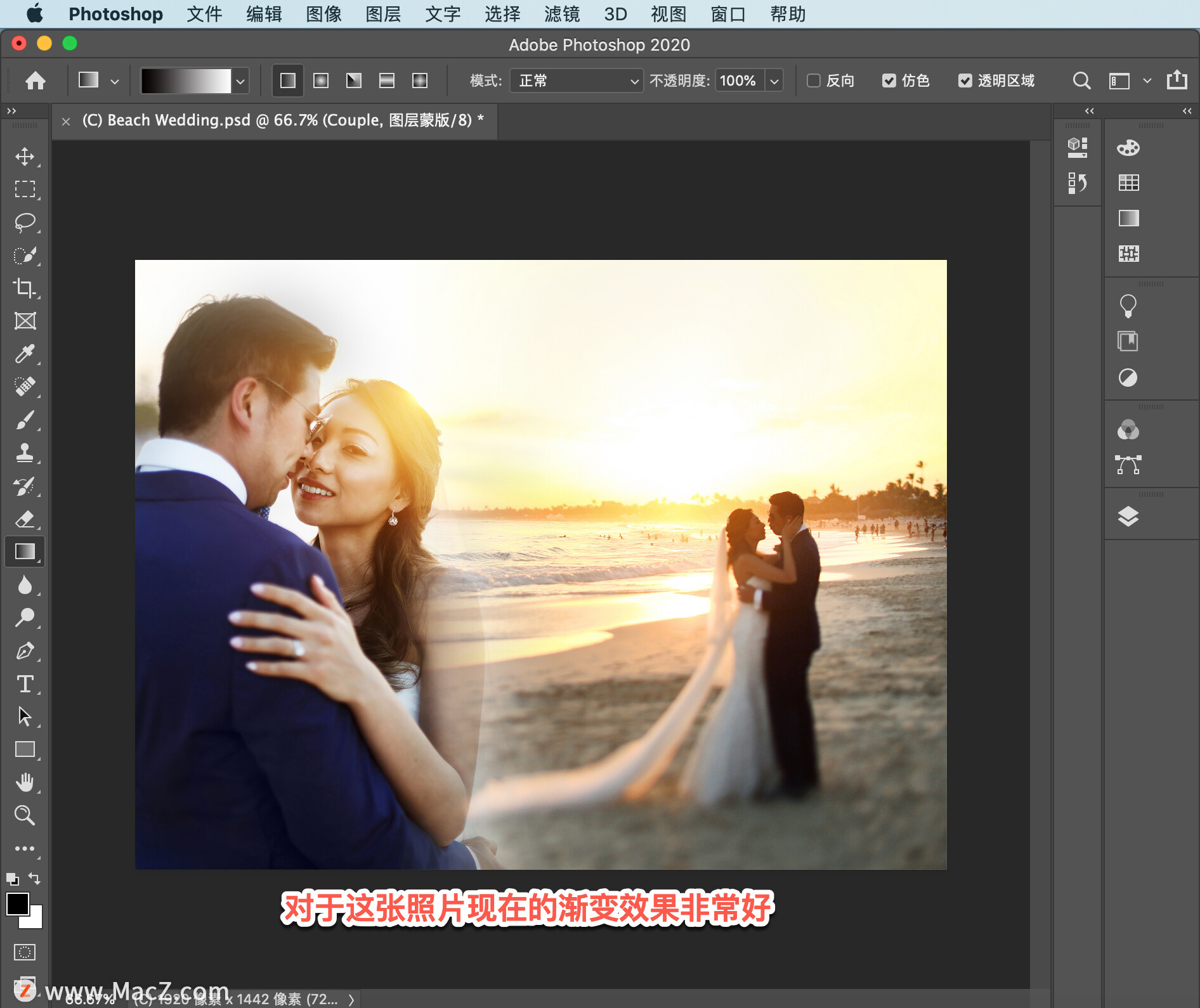Open the tool preset picker dropdown
This screenshot has width=1200, height=1008.
(x=114, y=81)
